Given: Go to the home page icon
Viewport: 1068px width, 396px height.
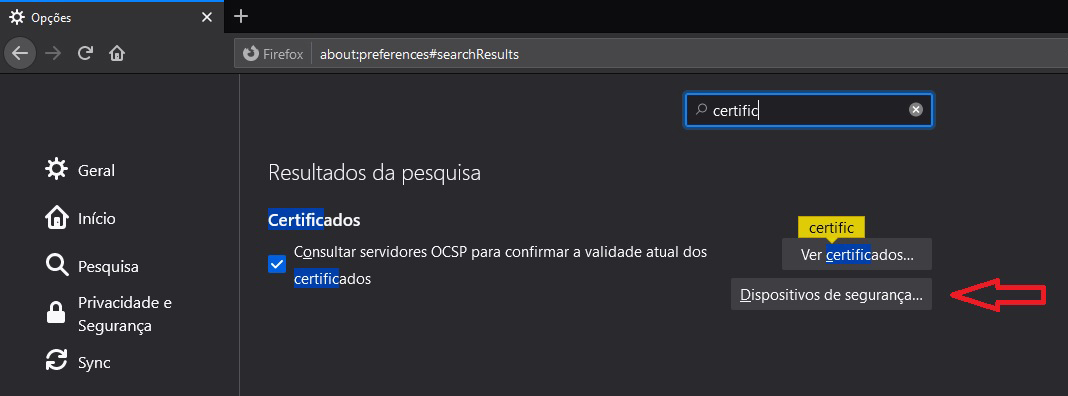Looking at the screenshot, I should point(117,53).
